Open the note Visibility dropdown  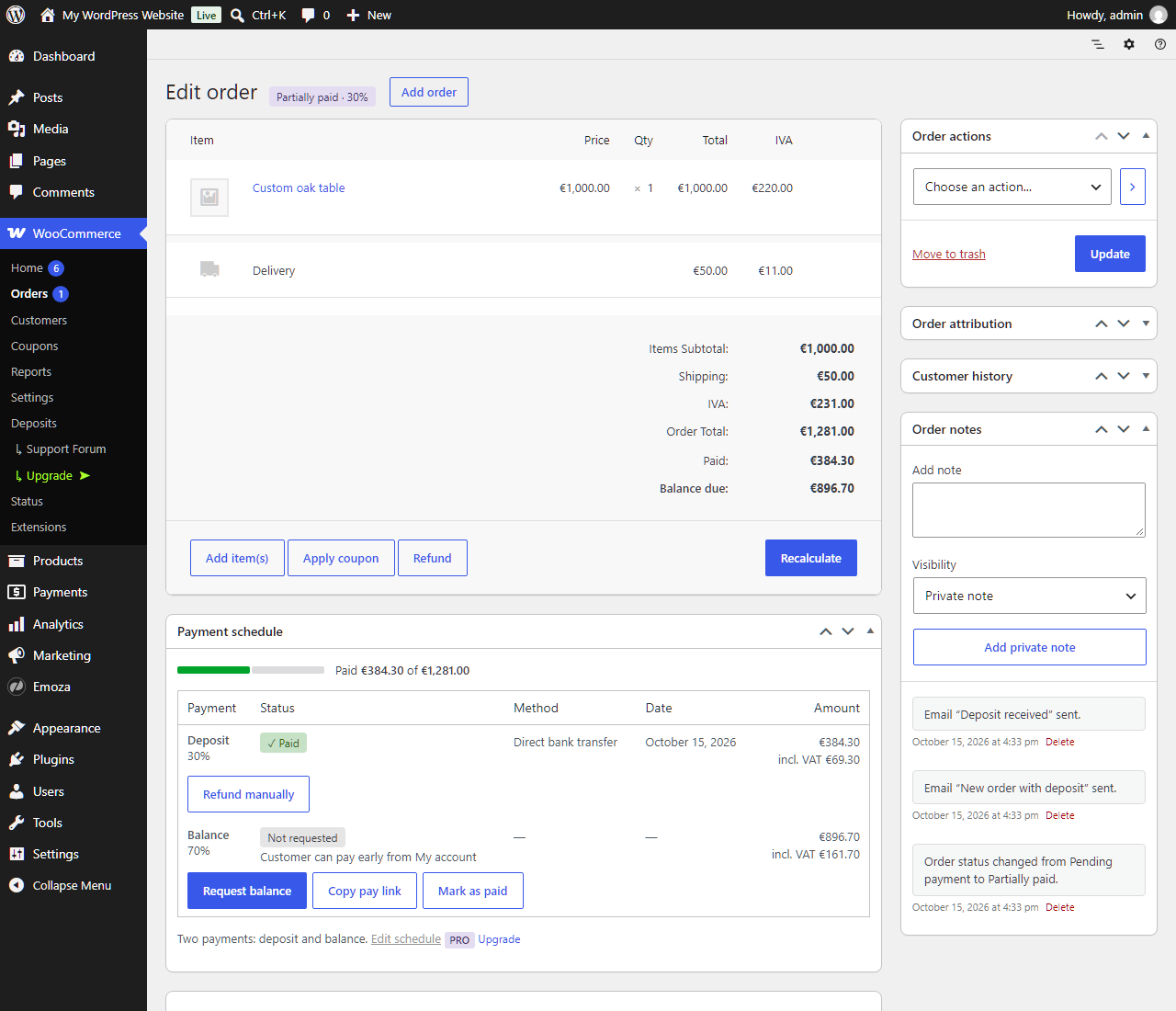[x=1030, y=596]
